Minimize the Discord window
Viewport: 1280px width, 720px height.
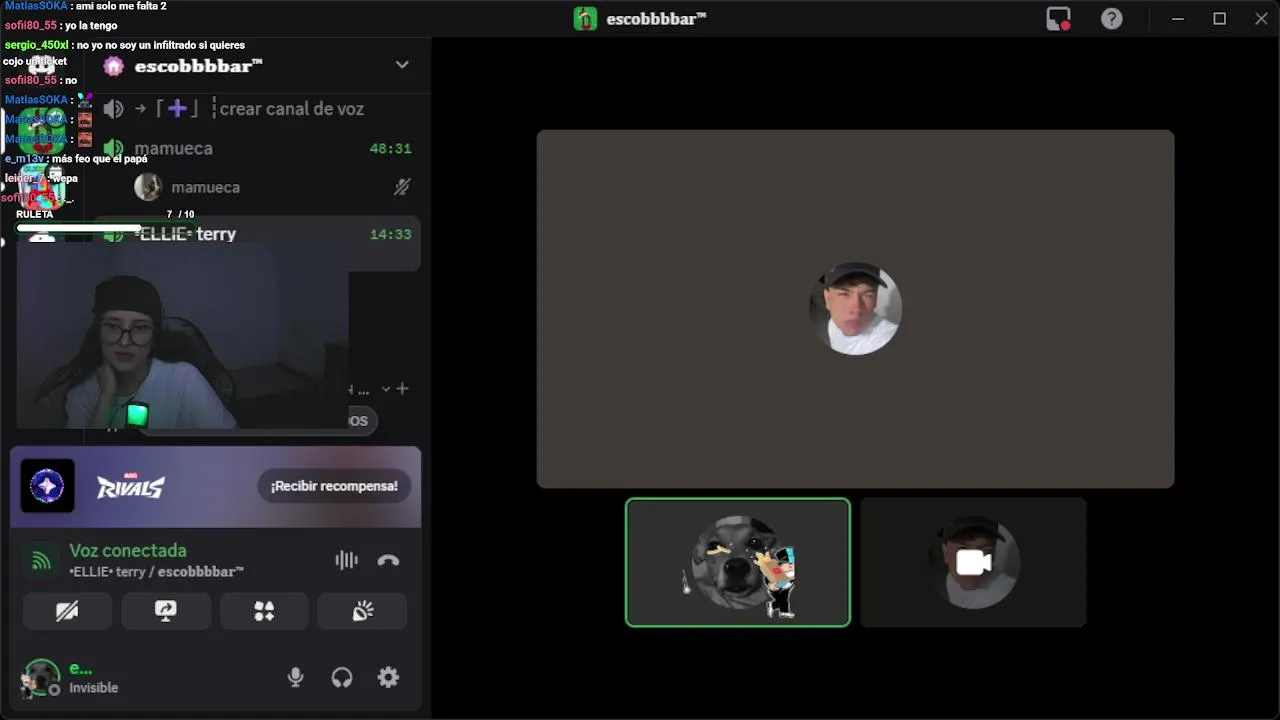[x=1178, y=19]
